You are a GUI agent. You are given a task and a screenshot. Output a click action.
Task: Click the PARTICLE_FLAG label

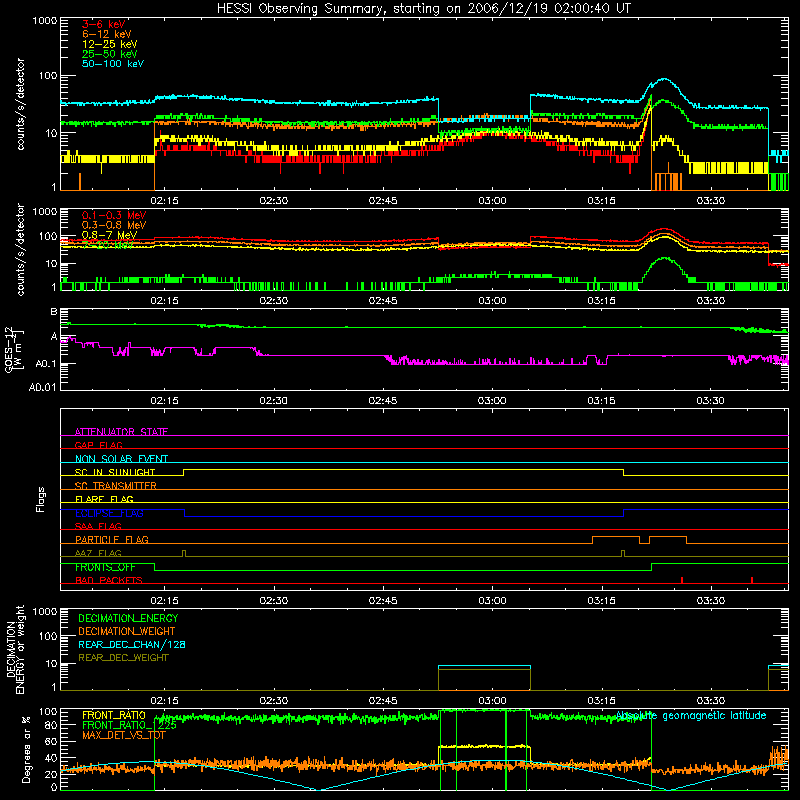(x=112, y=540)
